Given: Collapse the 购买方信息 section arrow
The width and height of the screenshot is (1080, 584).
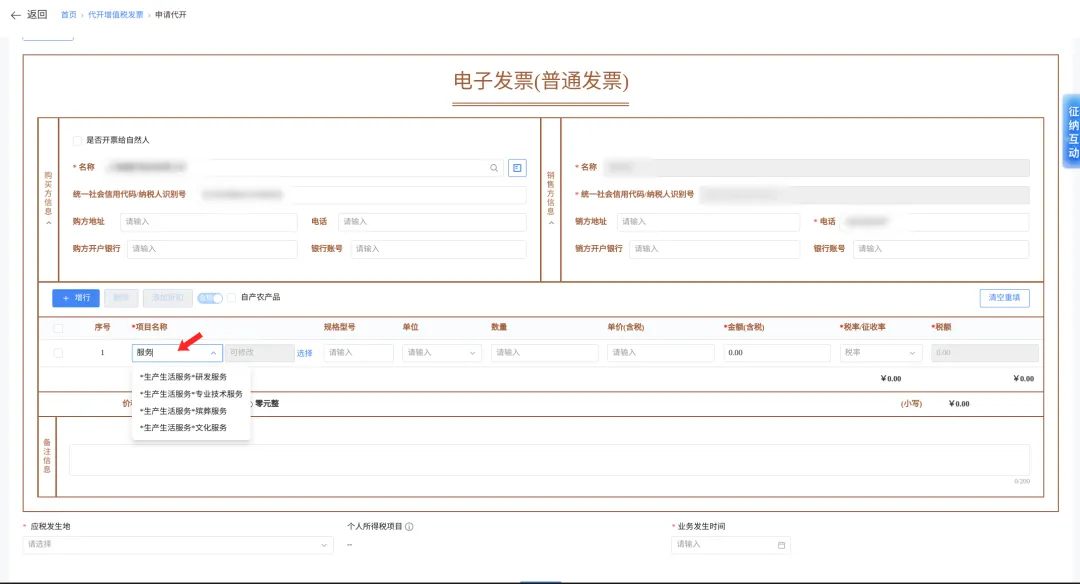Looking at the screenshot, I should coord(48,223).
